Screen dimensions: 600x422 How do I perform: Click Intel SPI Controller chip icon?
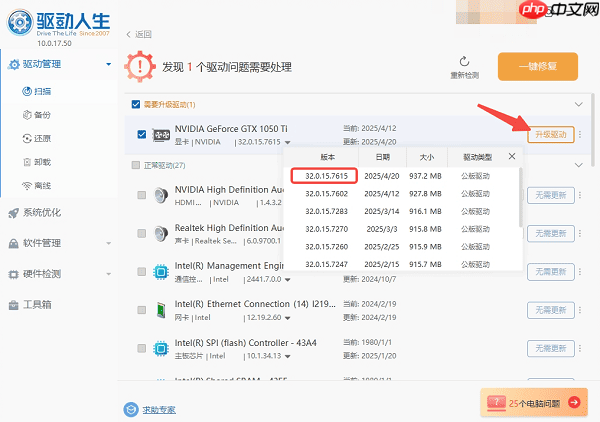[x=161, y=349]
